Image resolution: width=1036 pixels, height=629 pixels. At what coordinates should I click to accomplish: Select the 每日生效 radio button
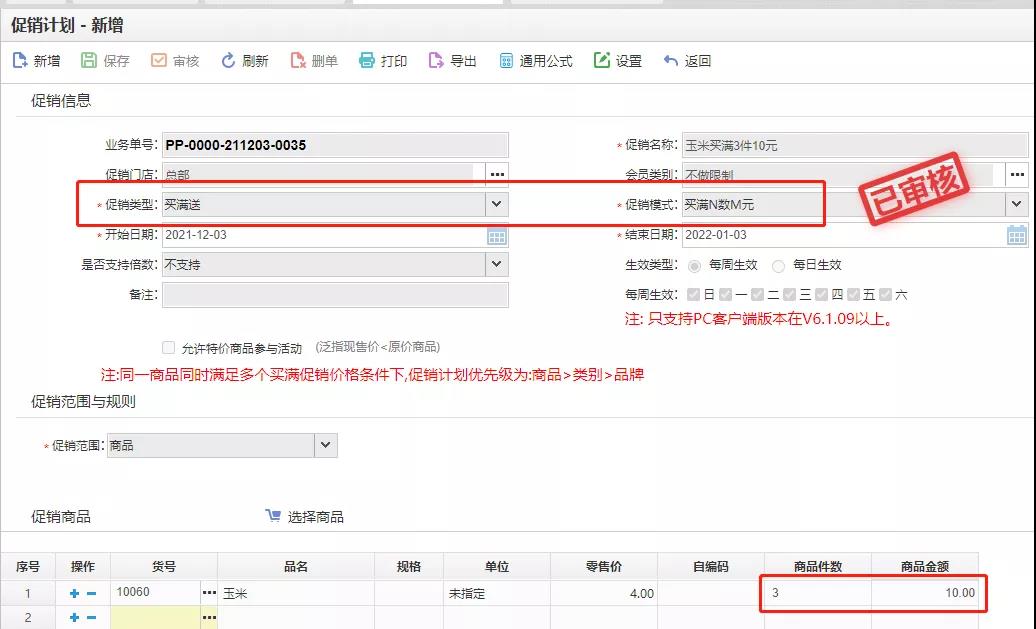pos(781,265)
